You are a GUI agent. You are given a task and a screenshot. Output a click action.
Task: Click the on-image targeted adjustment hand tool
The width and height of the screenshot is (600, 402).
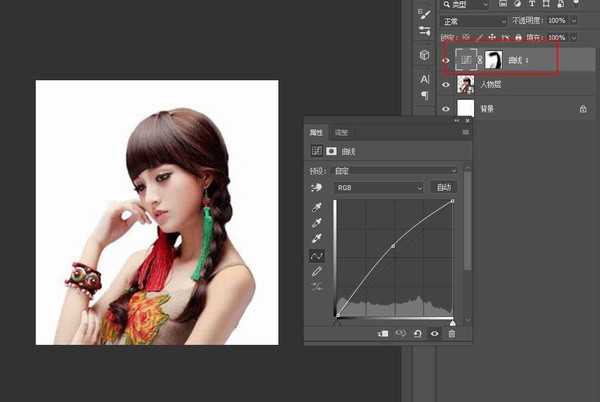[317, 187]
